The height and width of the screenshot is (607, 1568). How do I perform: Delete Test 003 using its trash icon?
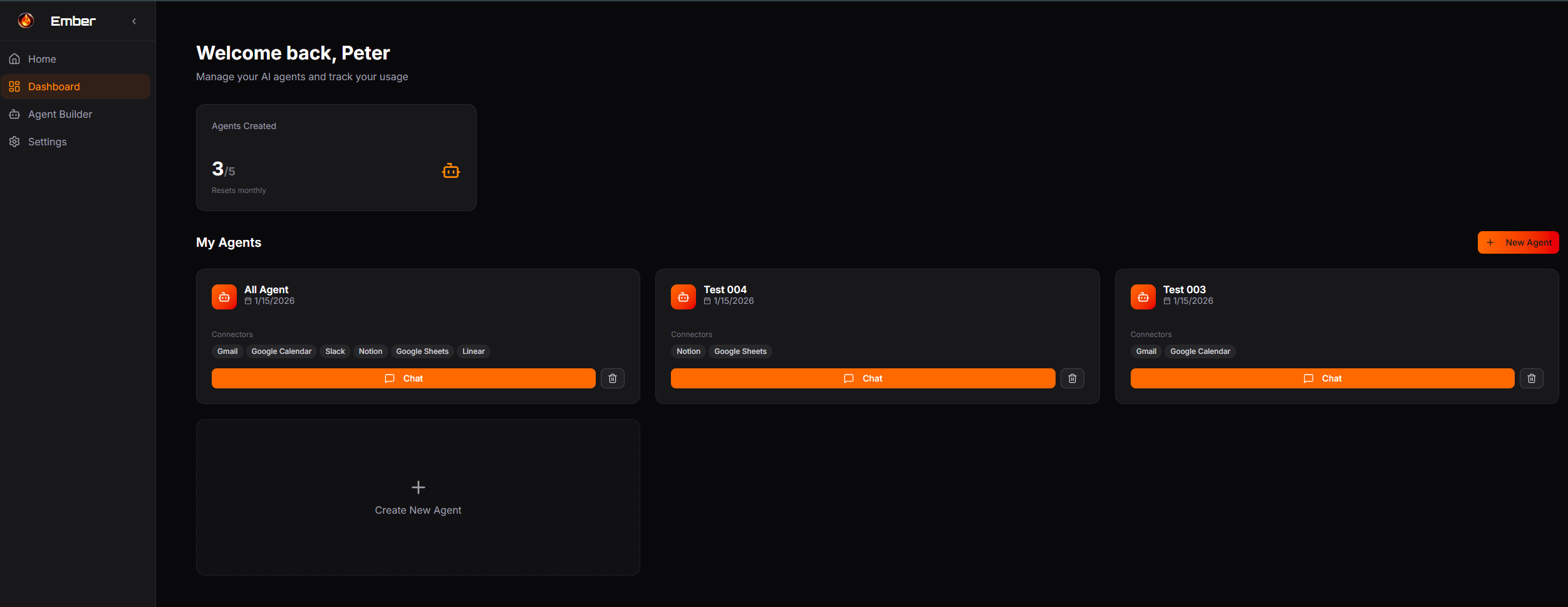(1532, 378)
